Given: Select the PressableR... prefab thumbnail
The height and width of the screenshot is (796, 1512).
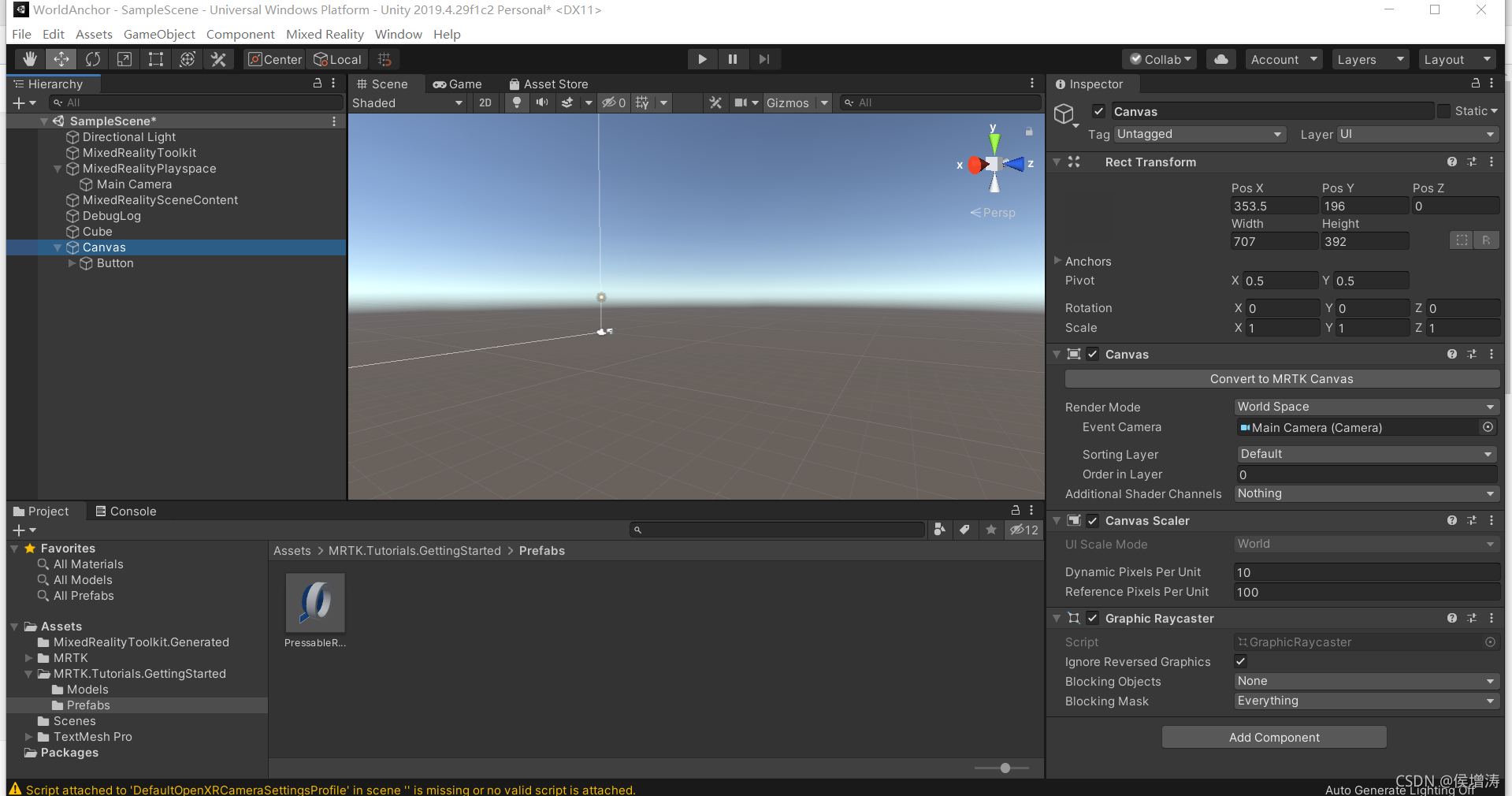Looking at the screenshot, I should click(315, 603).
